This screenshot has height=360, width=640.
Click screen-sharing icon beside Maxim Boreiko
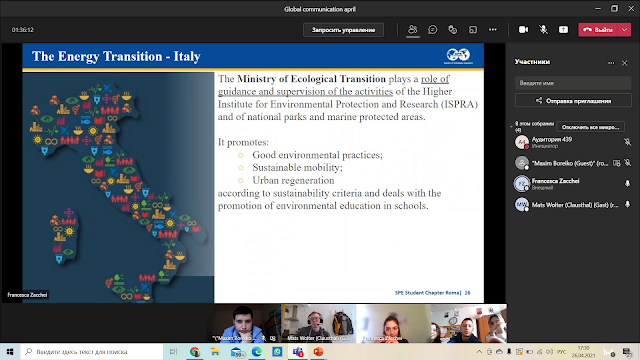(x=617, y=163)
